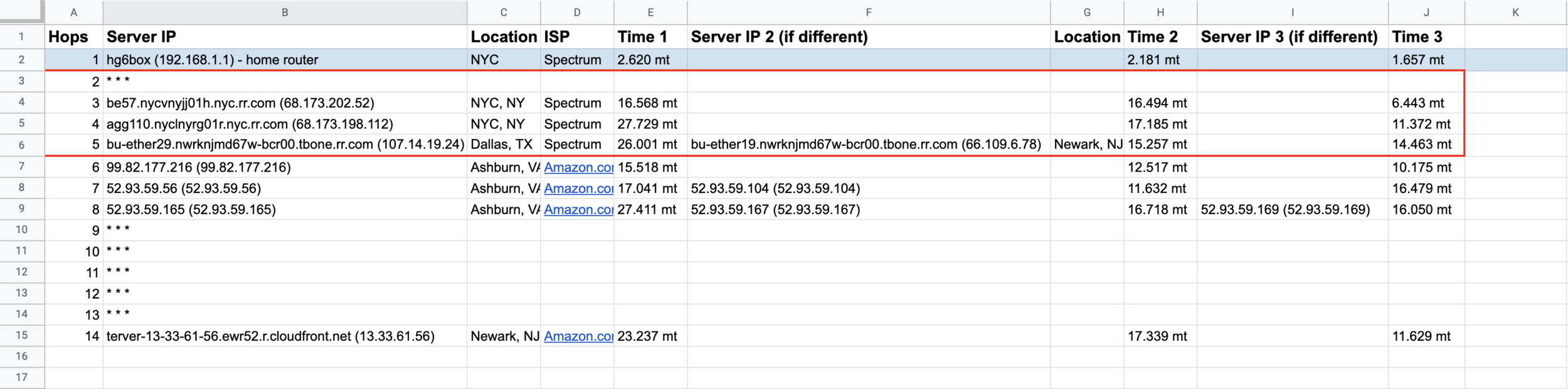Screen dimensions: 1568x389
Task: Select the 'Time 1' header cell
Action: click(x=650, y=37)
